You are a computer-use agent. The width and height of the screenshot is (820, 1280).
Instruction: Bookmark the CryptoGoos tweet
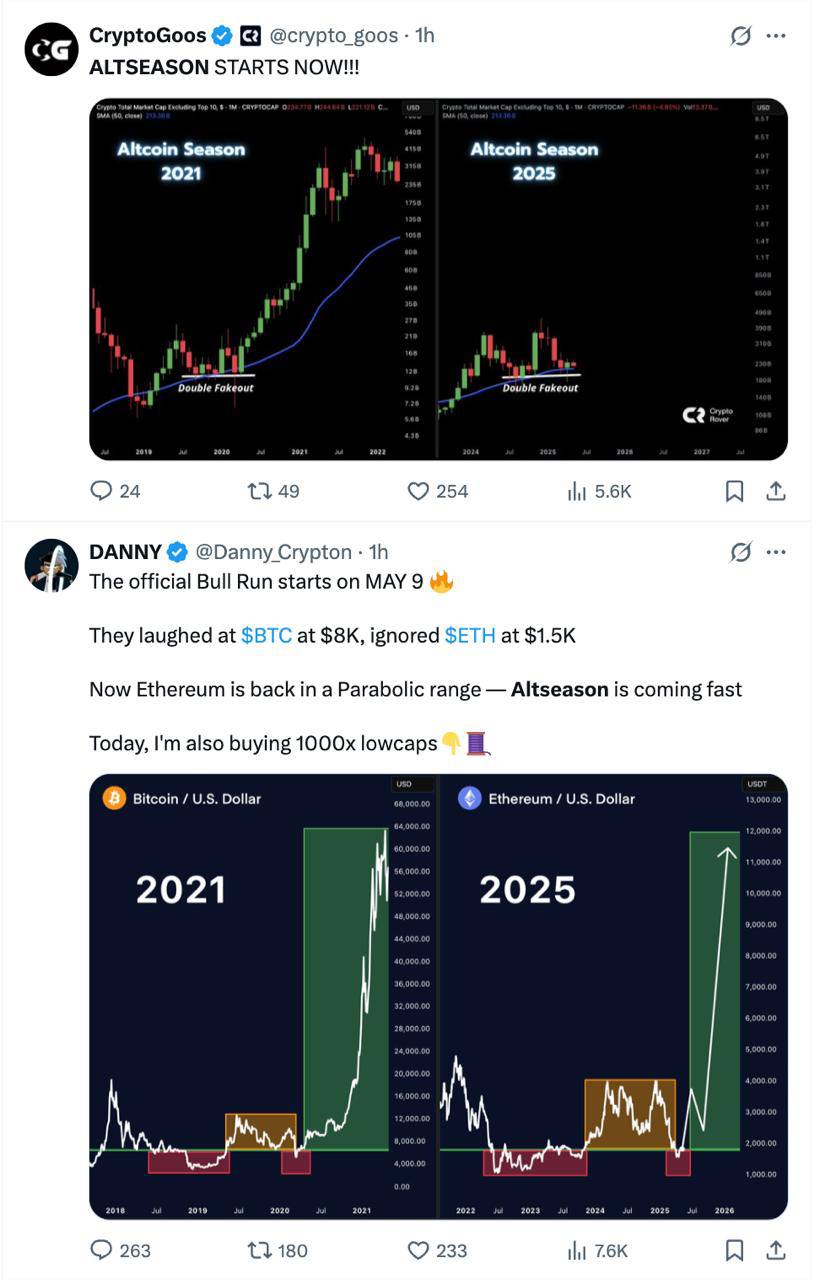734,491
